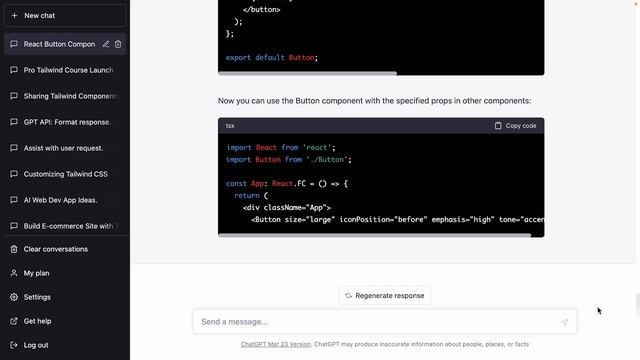640x360 pixels.
Task: Copy code from the tsx block
Action: click(516, 126)
